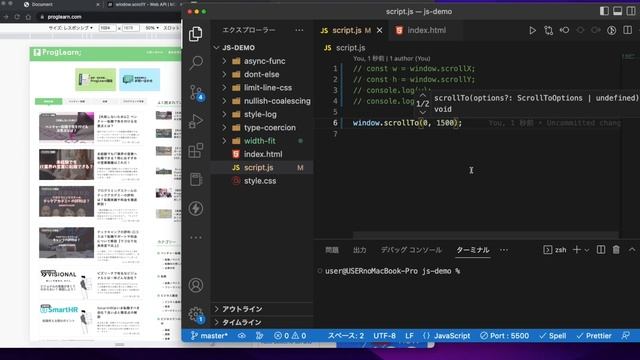Collapse the JS-DEMO root folder
The width and height of the screenshot is (640, 360).
(217, 48)
